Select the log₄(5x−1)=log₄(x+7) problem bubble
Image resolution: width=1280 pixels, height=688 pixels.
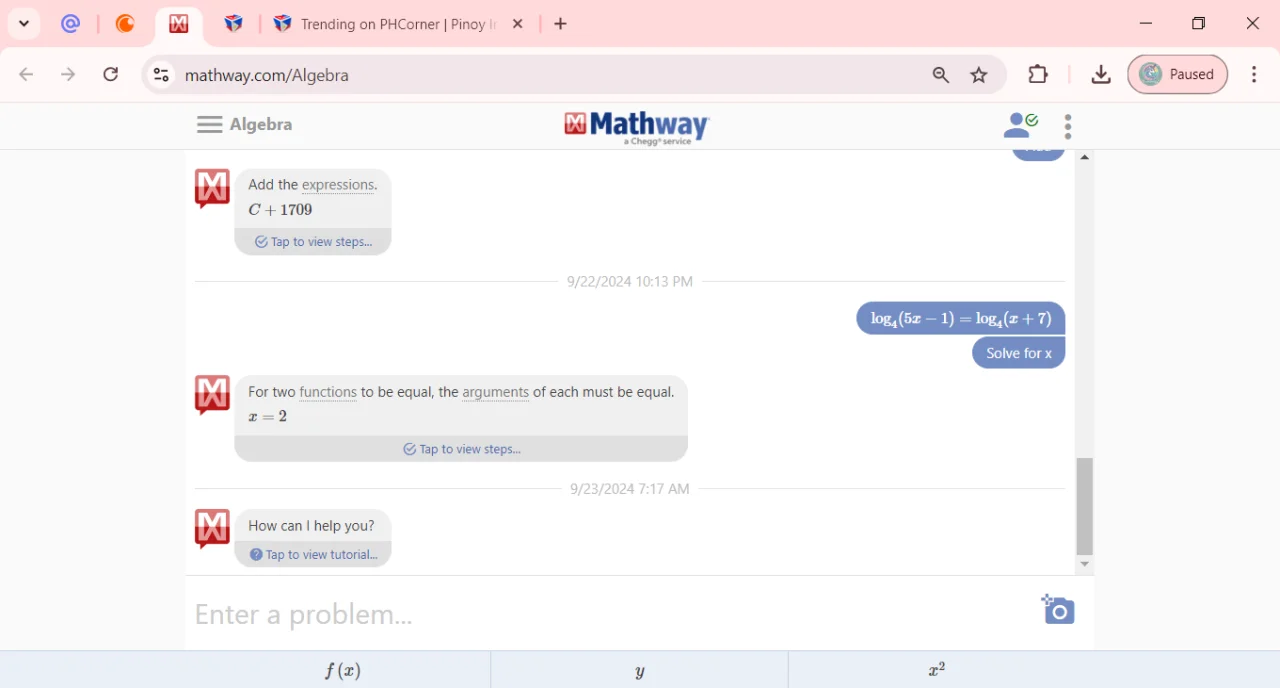point(961,318)
